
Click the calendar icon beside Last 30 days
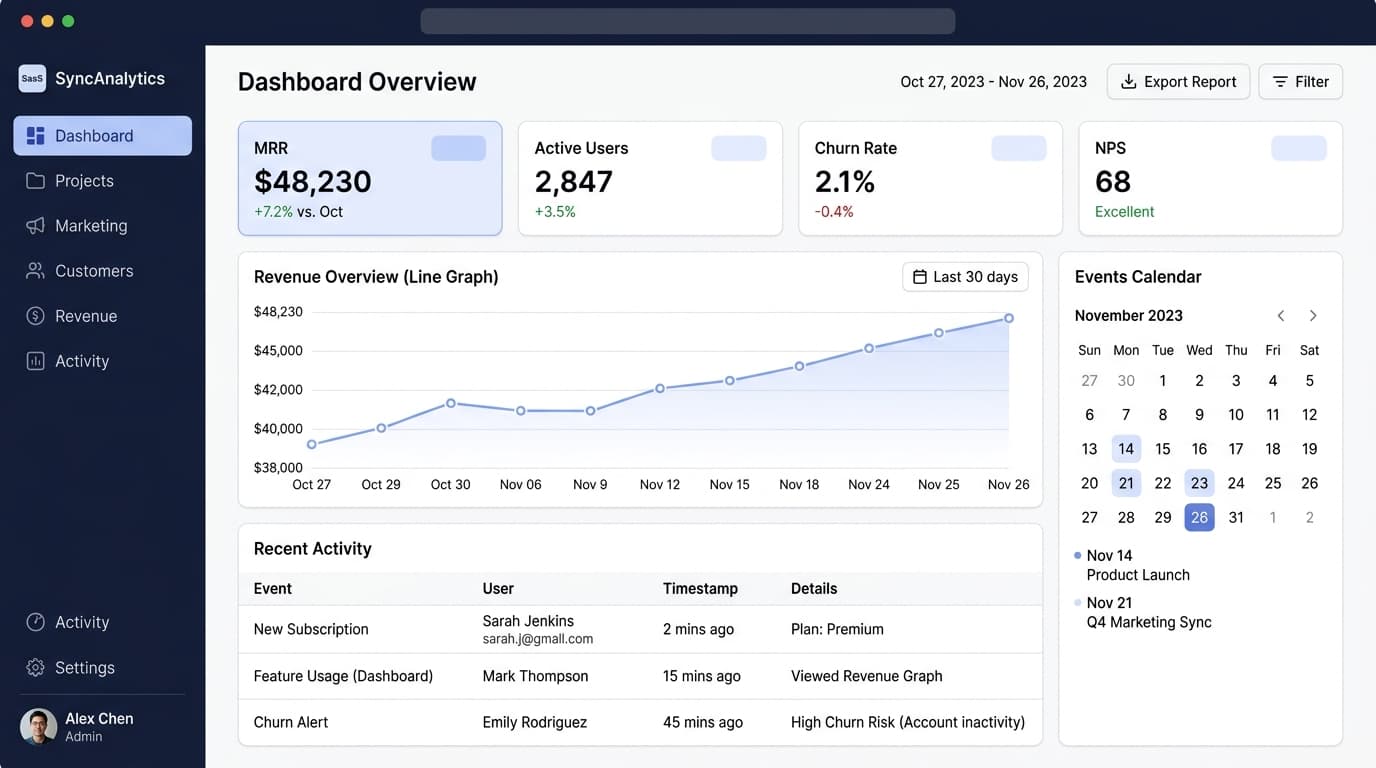pos(920,277)
